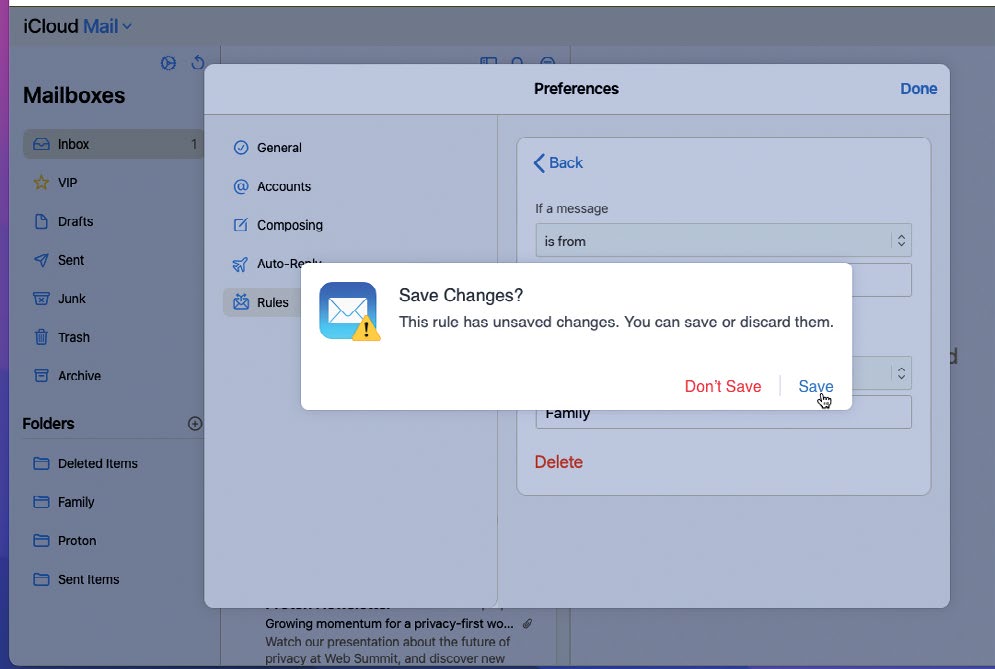Open the action dropdown stepper above Family
995x669 pixels.
[900, 374]
